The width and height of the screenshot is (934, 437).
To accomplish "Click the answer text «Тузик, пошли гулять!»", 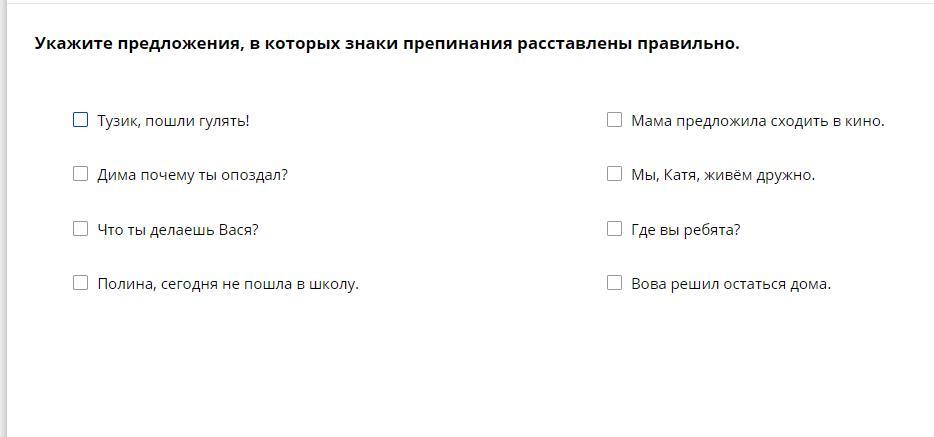I will point(173,121).
